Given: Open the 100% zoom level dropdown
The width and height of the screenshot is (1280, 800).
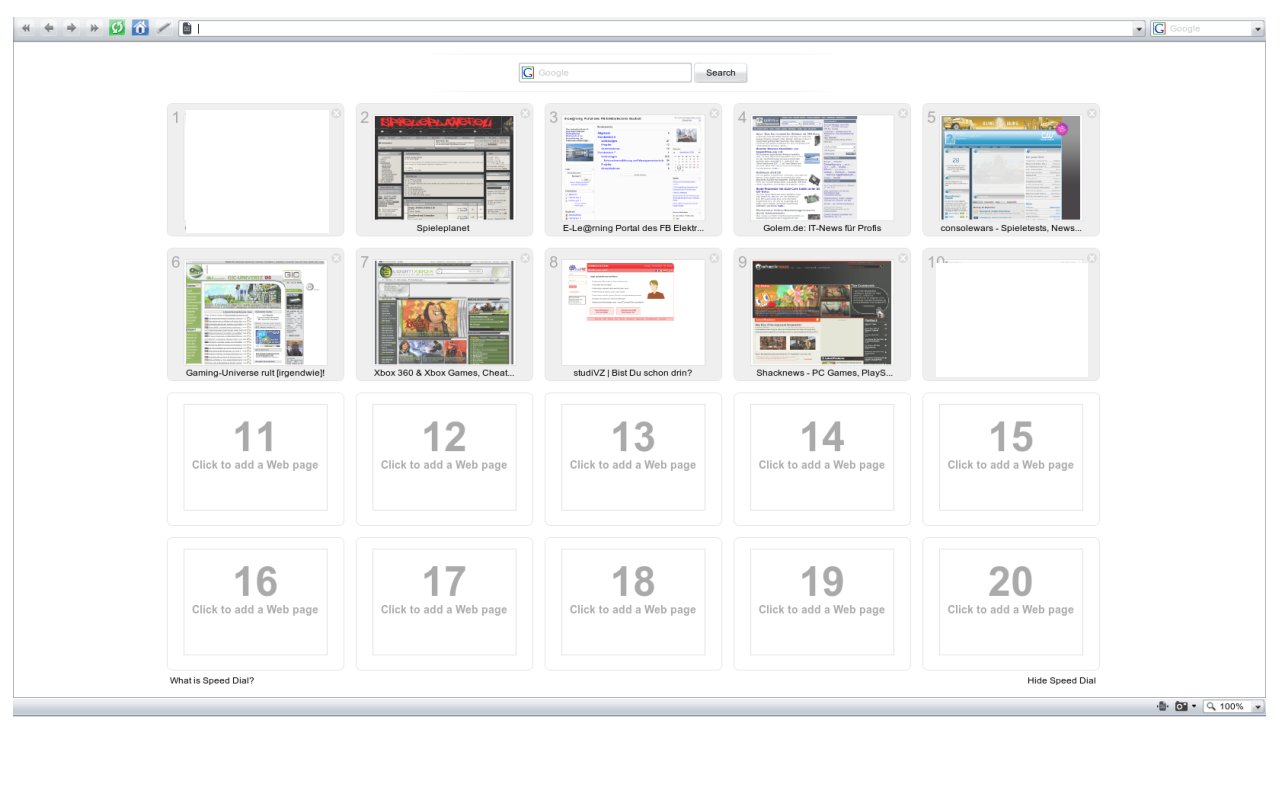Looking at the screenshot, I should pyautogui.click(x=1257, y=706).
